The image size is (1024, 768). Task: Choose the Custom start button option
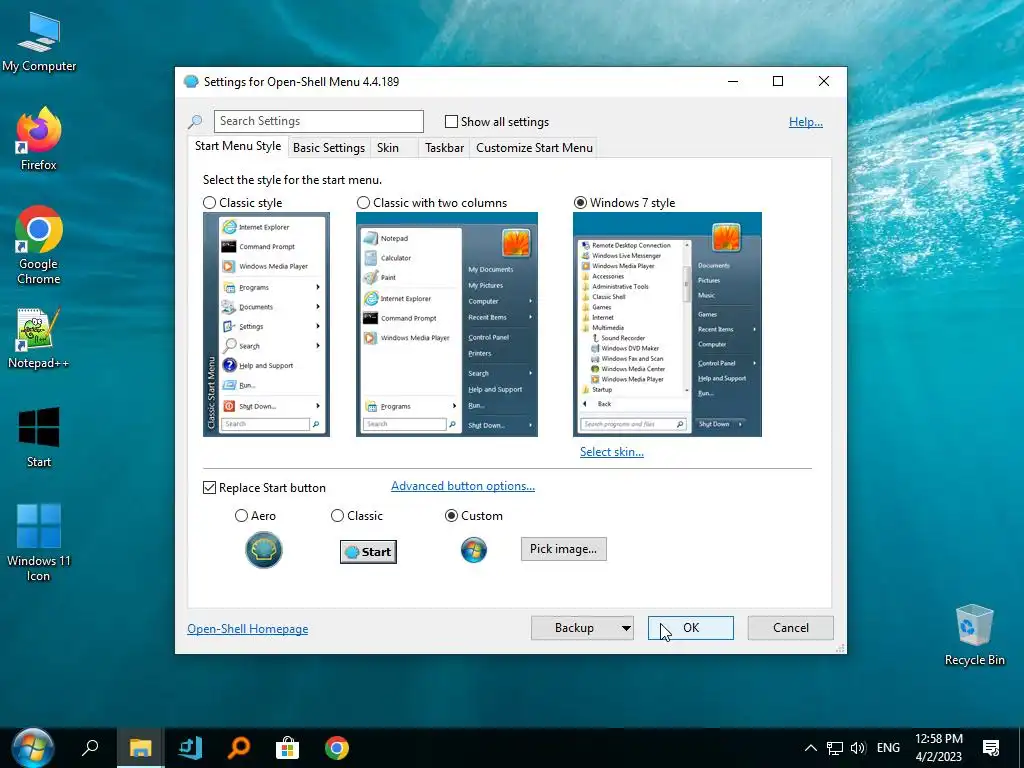coord(451,516)
